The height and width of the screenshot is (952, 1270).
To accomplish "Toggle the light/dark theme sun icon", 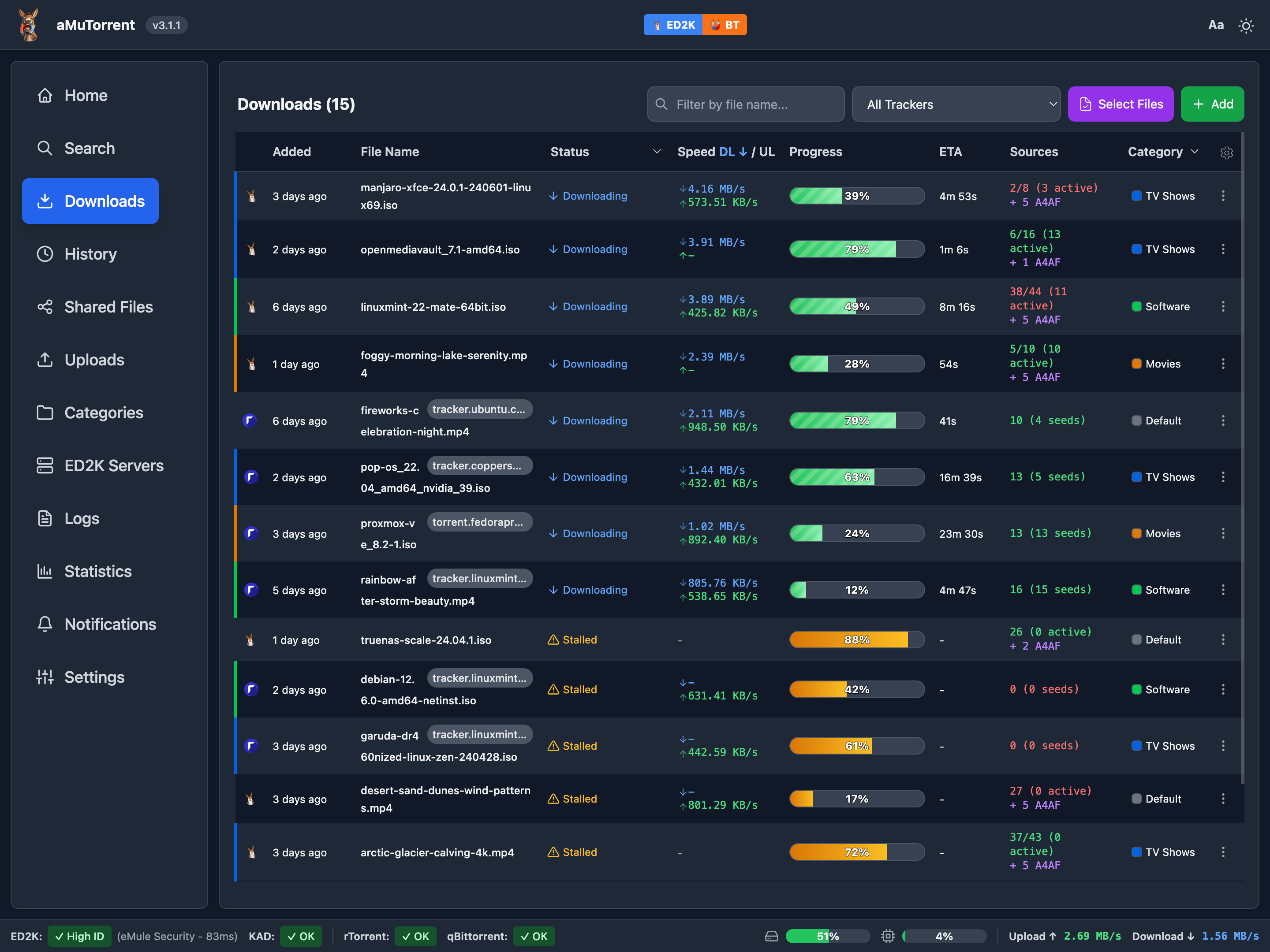I will [1245, 26].
